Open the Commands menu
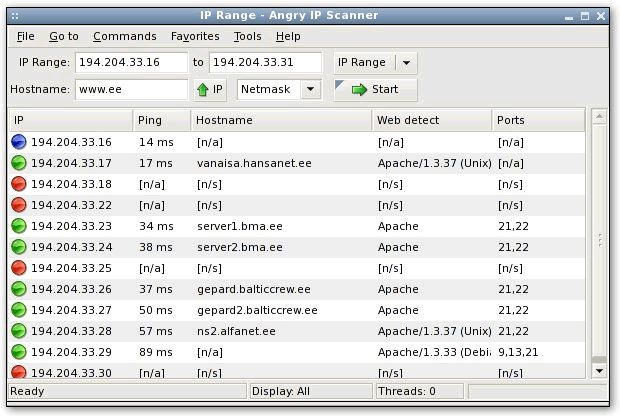The width and height of the screenshot is (620, 416). (x=125, y=36)
